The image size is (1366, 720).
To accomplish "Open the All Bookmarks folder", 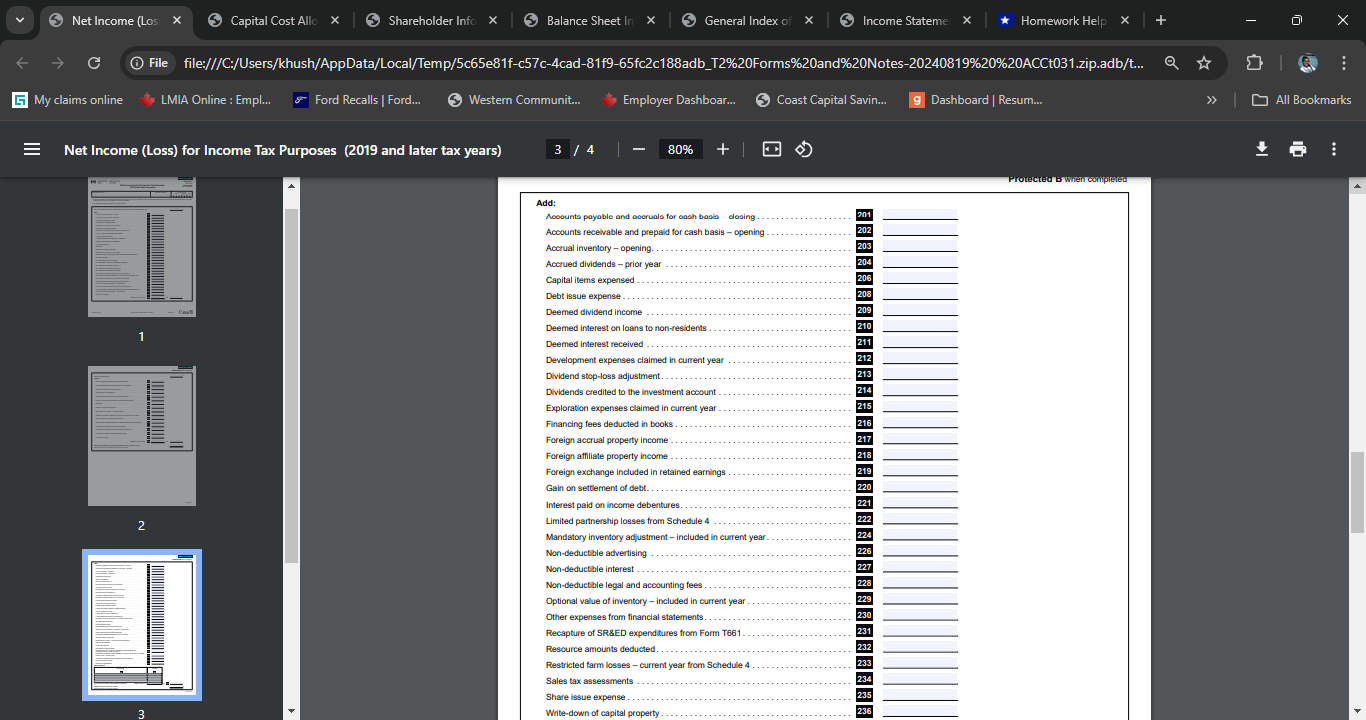I will (1302, 100).
